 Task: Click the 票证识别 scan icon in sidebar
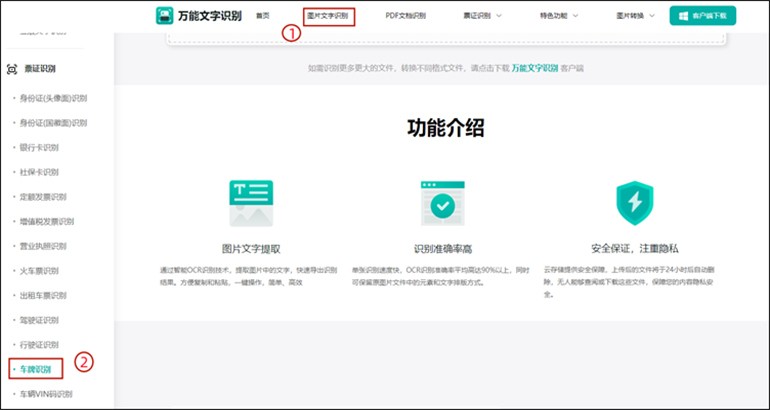click(x=12, y=69)
